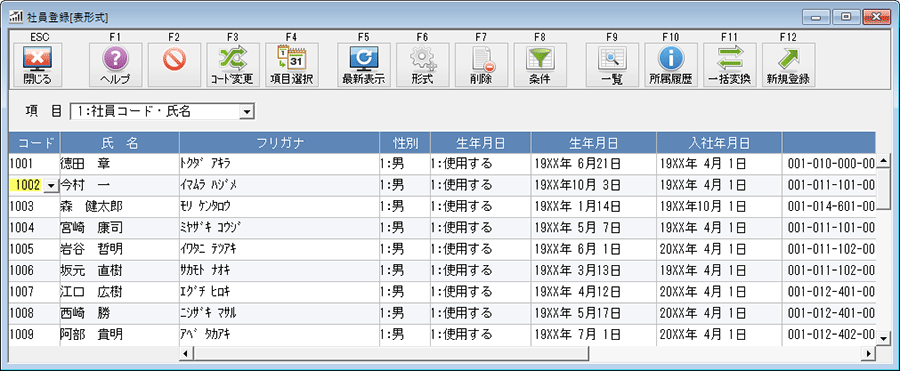Select the name cell 今村 一
900x371 pixels.
pyautogui.click(x=119, y=185)
